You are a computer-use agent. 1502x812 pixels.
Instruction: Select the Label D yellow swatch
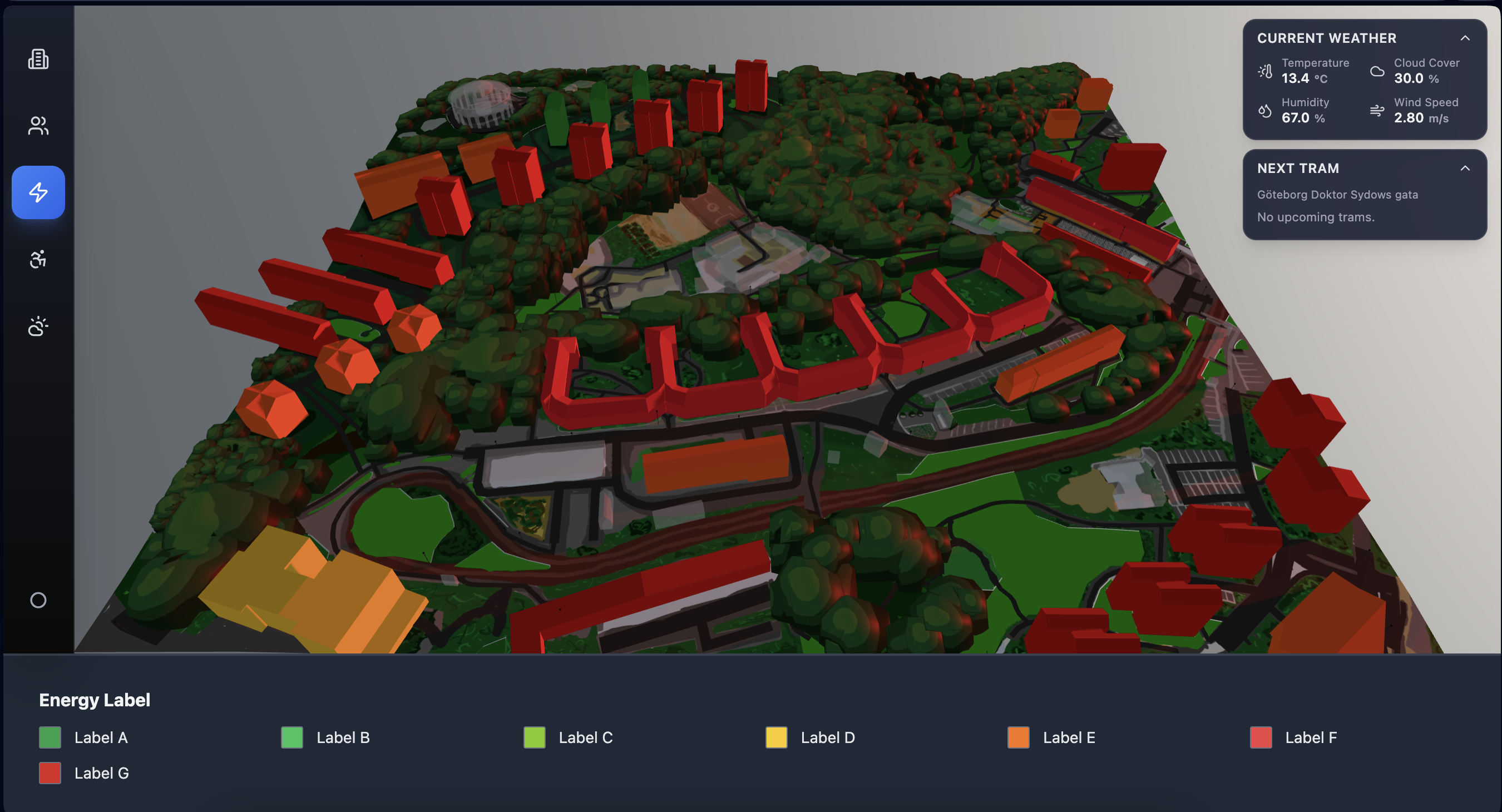click(x=776, y=737)
